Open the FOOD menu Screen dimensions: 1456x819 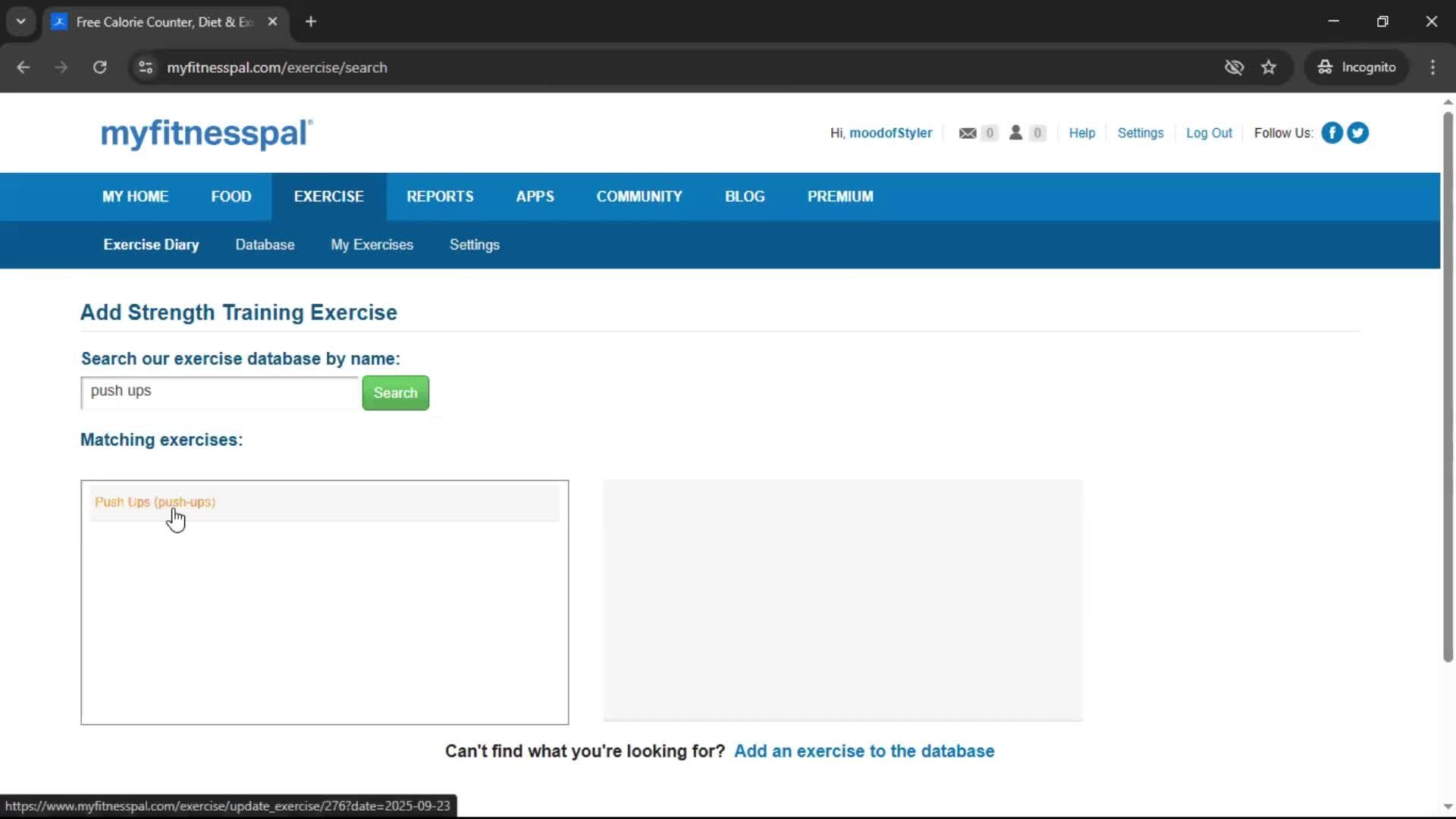[x=231, y=196]
